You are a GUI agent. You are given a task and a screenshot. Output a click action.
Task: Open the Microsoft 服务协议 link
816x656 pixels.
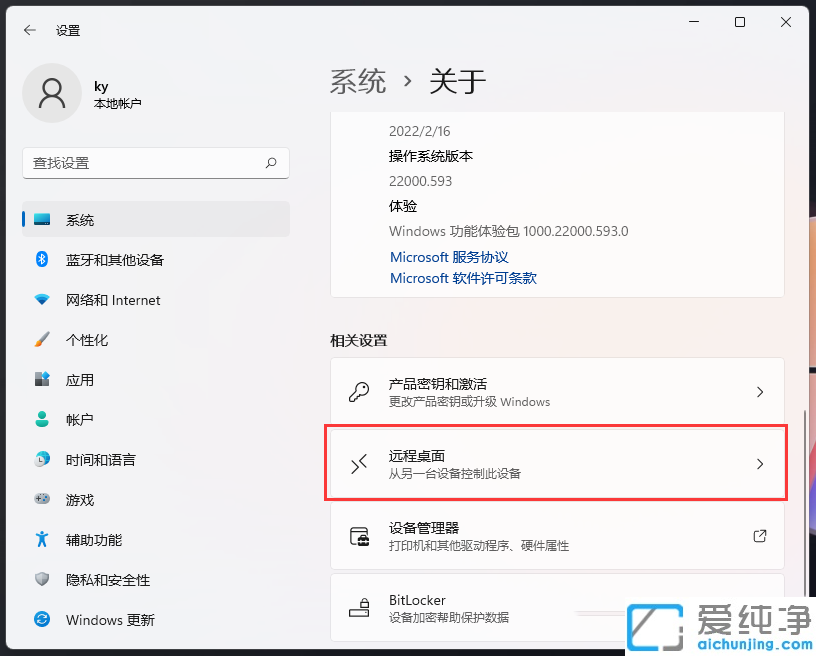point(449,257)
